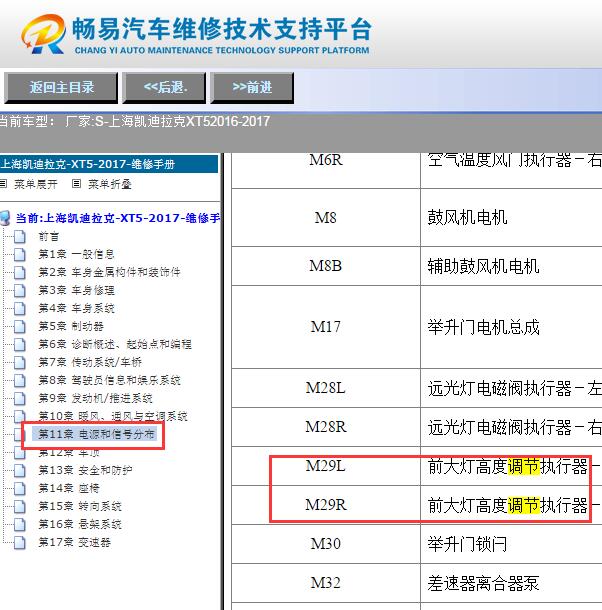Open 第2章 车身金属构件和装饰件
The image size is (602, 610).
pos(109,272)
